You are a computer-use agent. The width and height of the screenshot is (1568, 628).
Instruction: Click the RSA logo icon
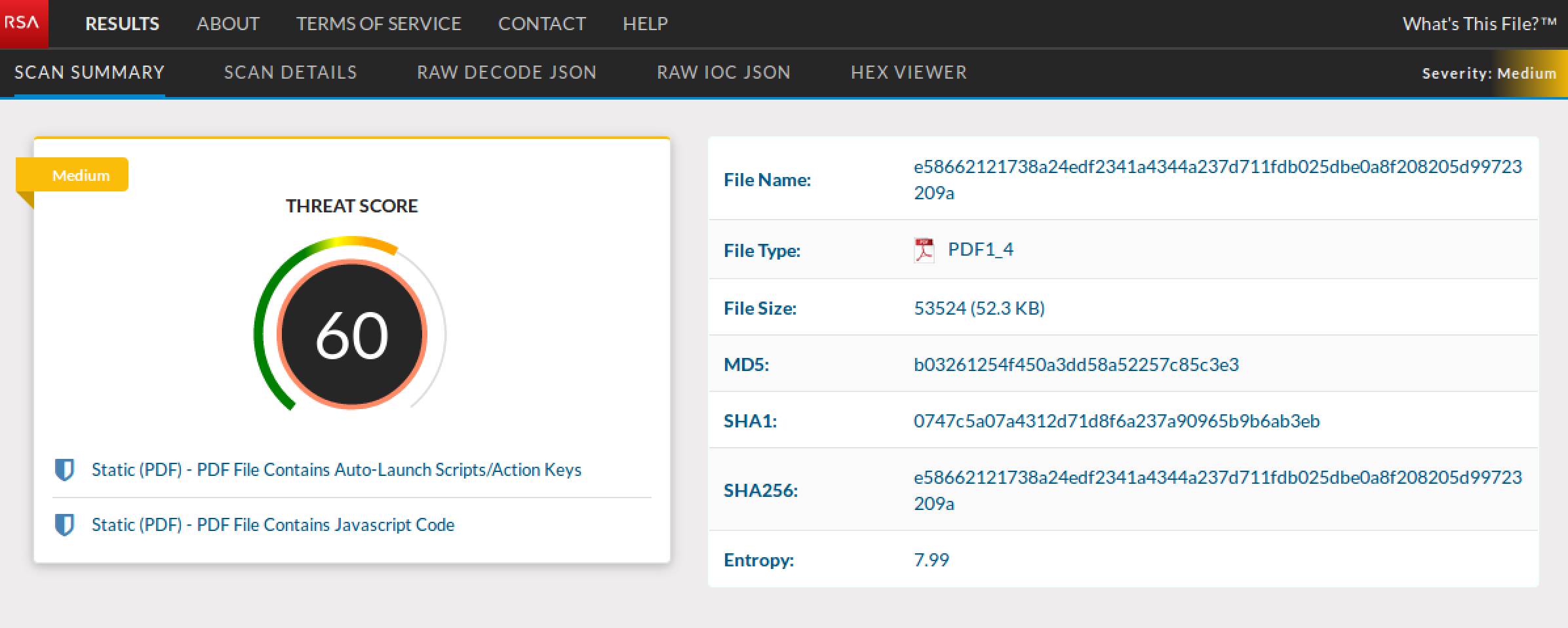pyautogui.click(x=24, y=24)
